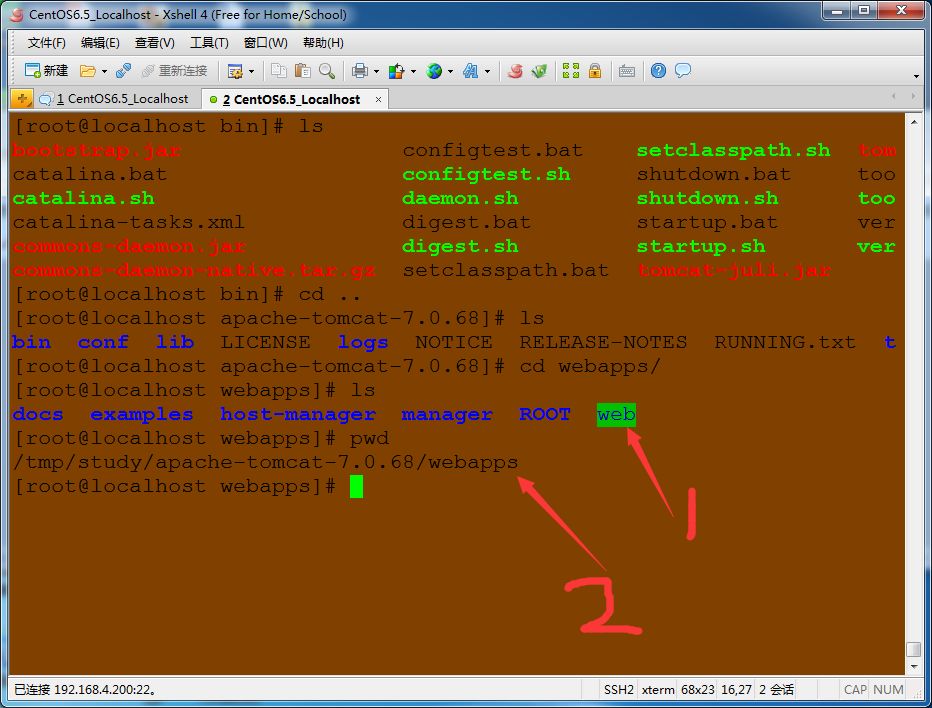Click the padlock lock-screen icon
932x708 pixels.
tap(594, 71)
